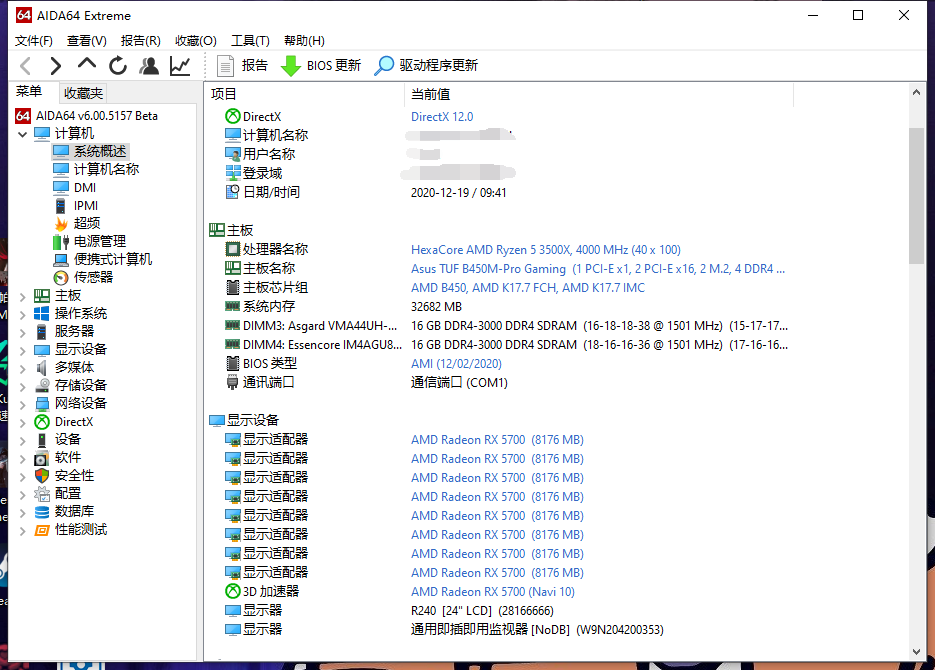The width and height of the screenshot is (935, 670).
Task: Open the AMI (12/02/2020) BIOS link
Action: (x=456, y=364)
